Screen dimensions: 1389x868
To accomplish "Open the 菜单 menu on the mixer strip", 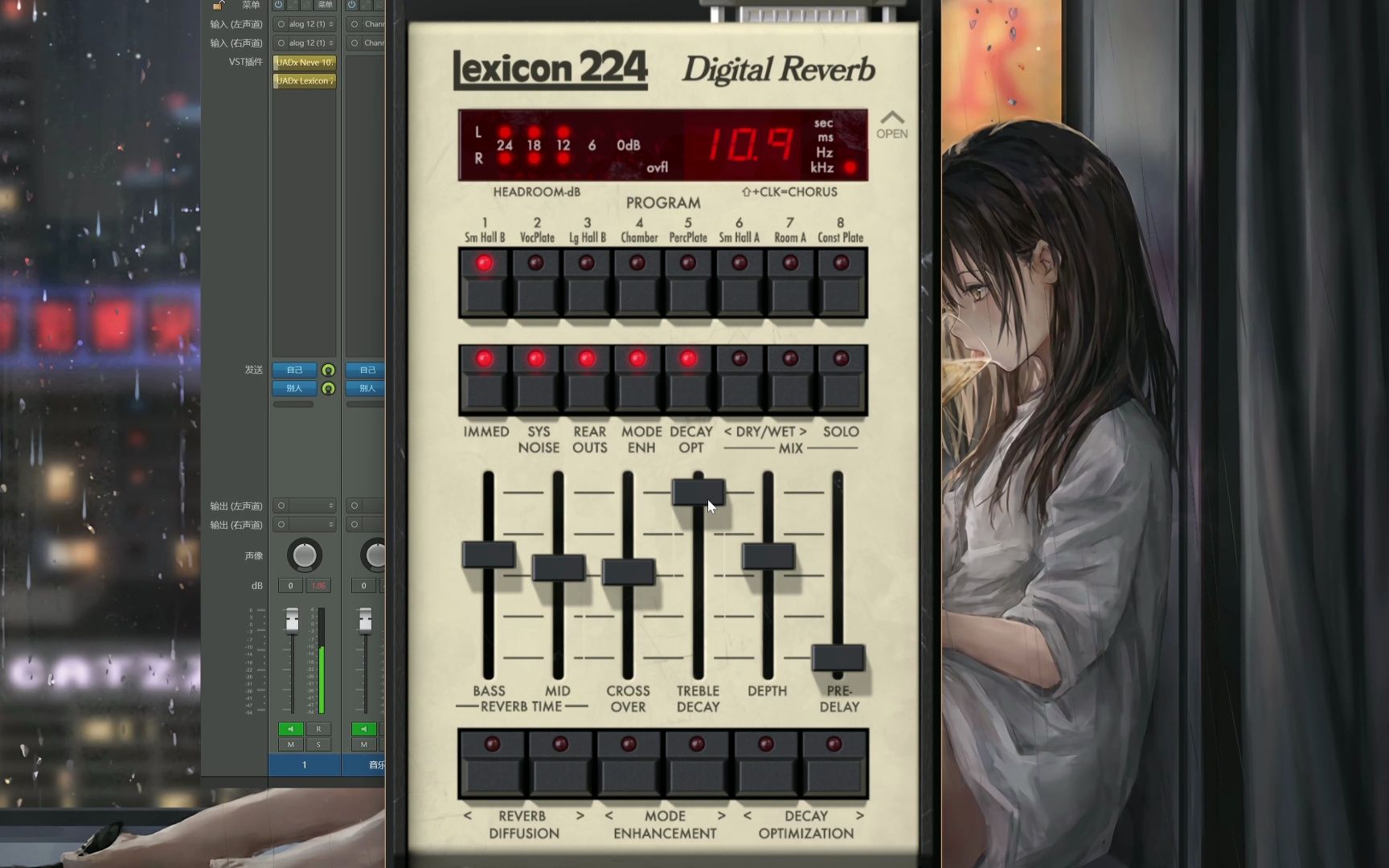I will (326, 5).
